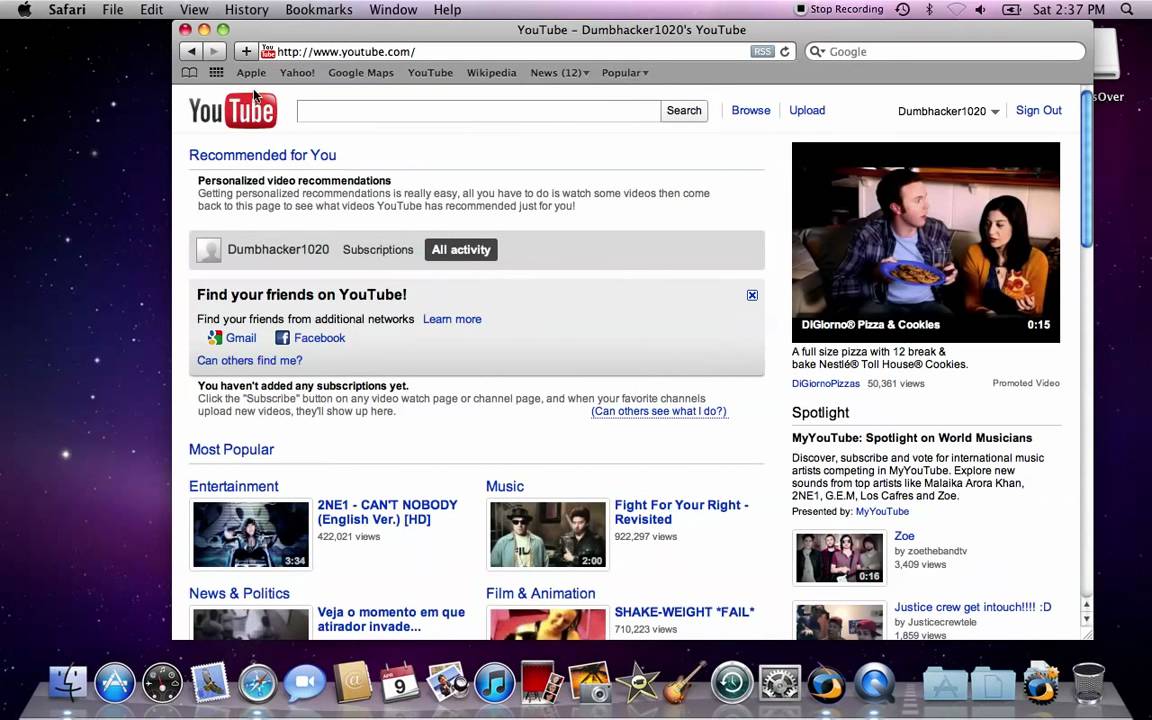This screenshot has width=1152, height=720.
Task: Click scrollbar down arrow
Action: [1087, 619]
